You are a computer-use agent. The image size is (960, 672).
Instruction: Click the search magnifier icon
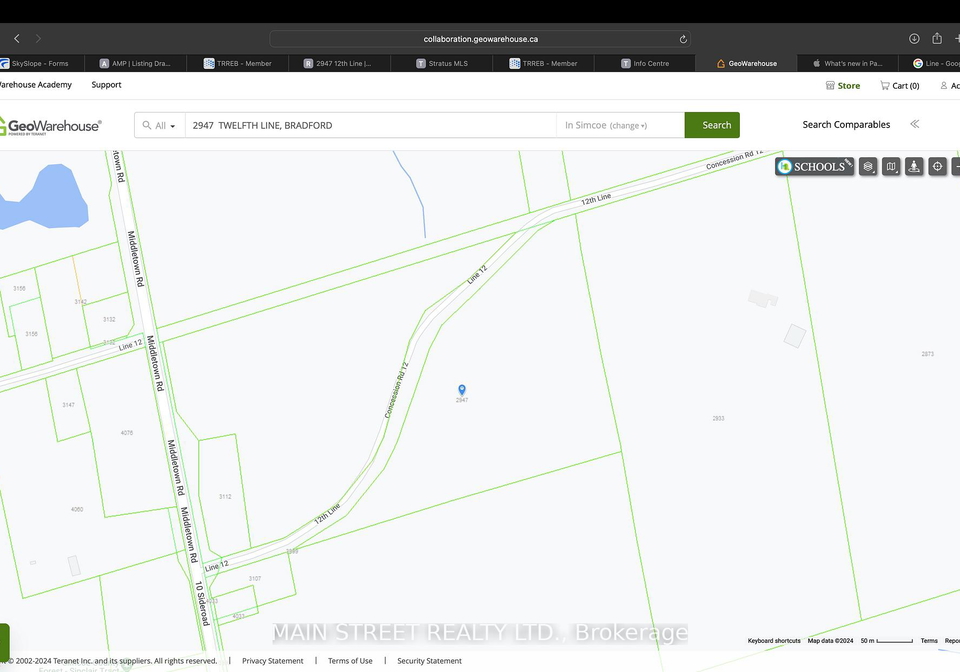point(147,125)
